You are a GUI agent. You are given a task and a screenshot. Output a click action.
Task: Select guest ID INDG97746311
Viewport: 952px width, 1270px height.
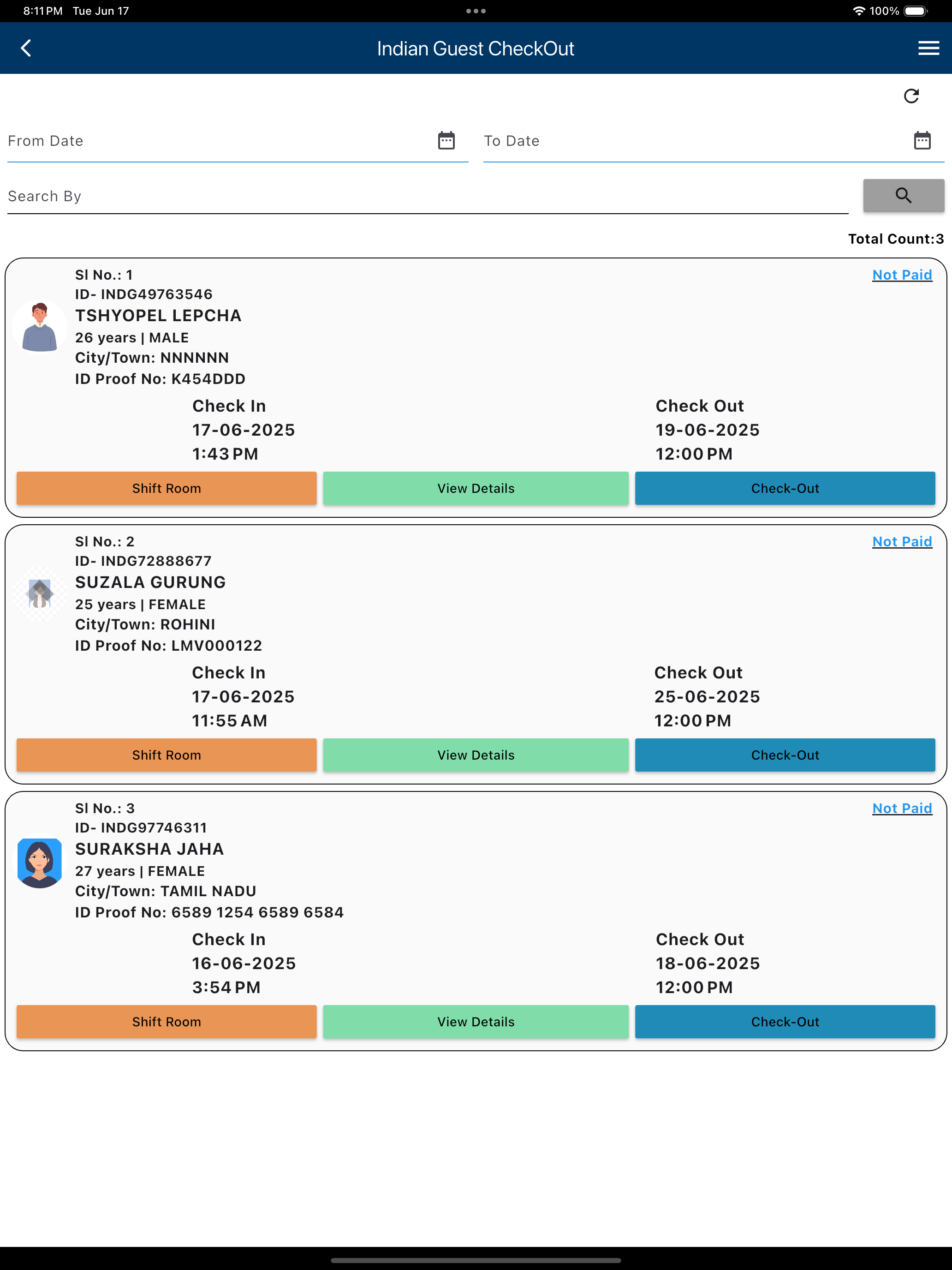coord(141,828)
